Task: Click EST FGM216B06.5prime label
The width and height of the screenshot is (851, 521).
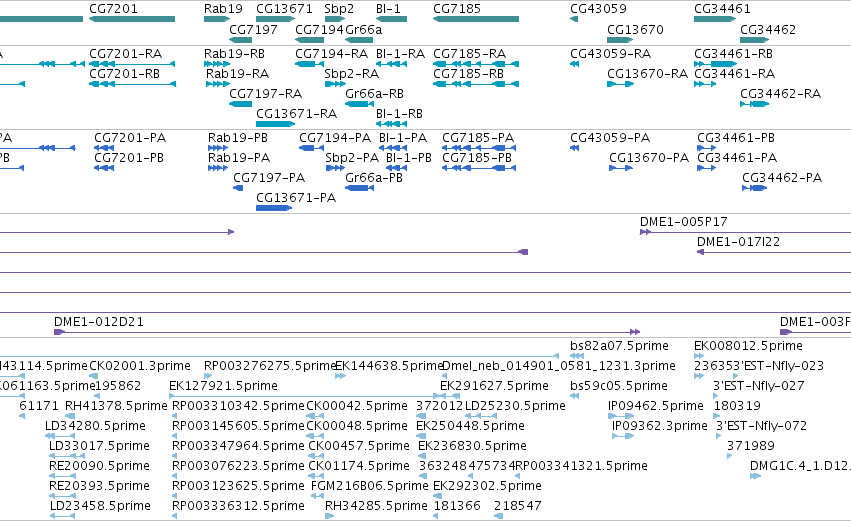Action: click(x=370, y=486)
